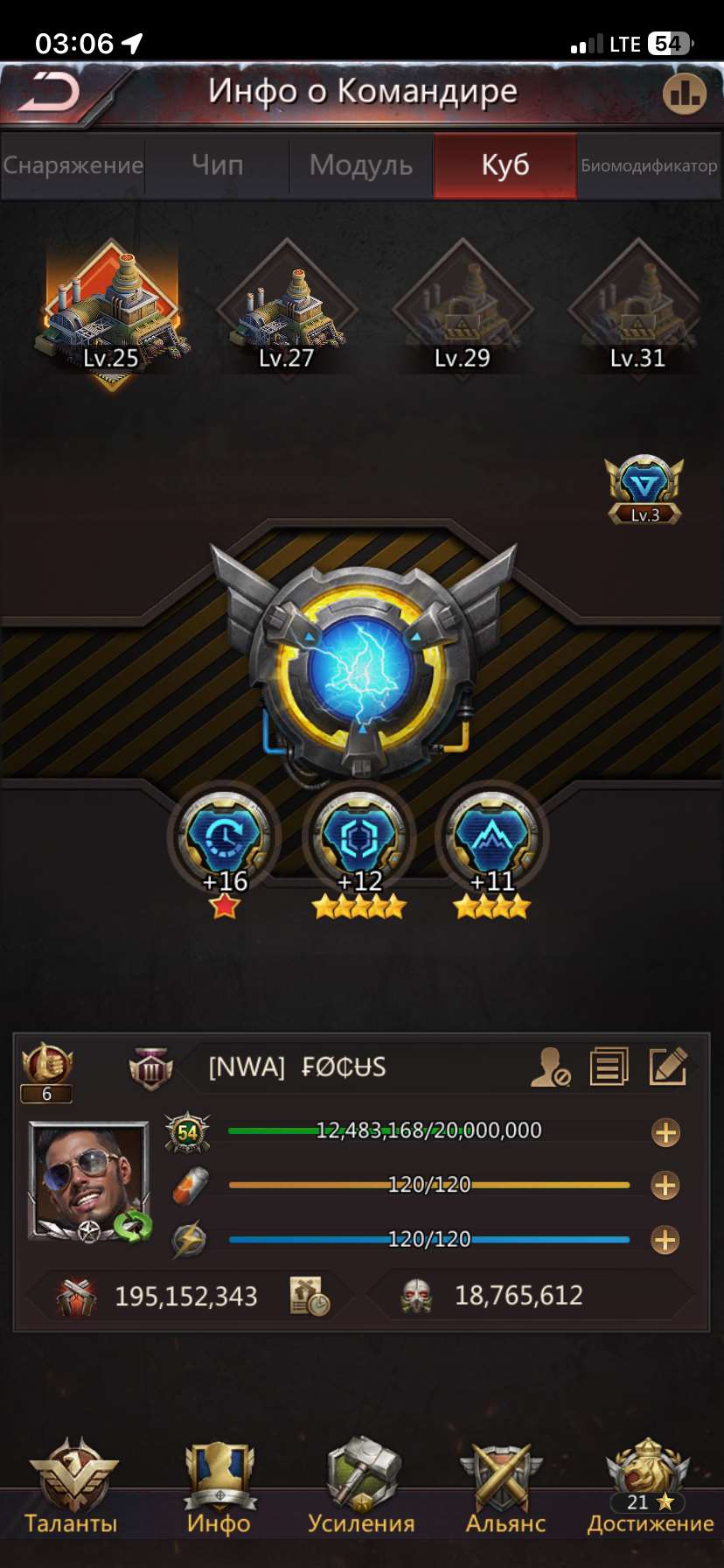Open the +12 hexagon cube slot
The height and width of the screenshot is (1568, 724).
point(359,838)
